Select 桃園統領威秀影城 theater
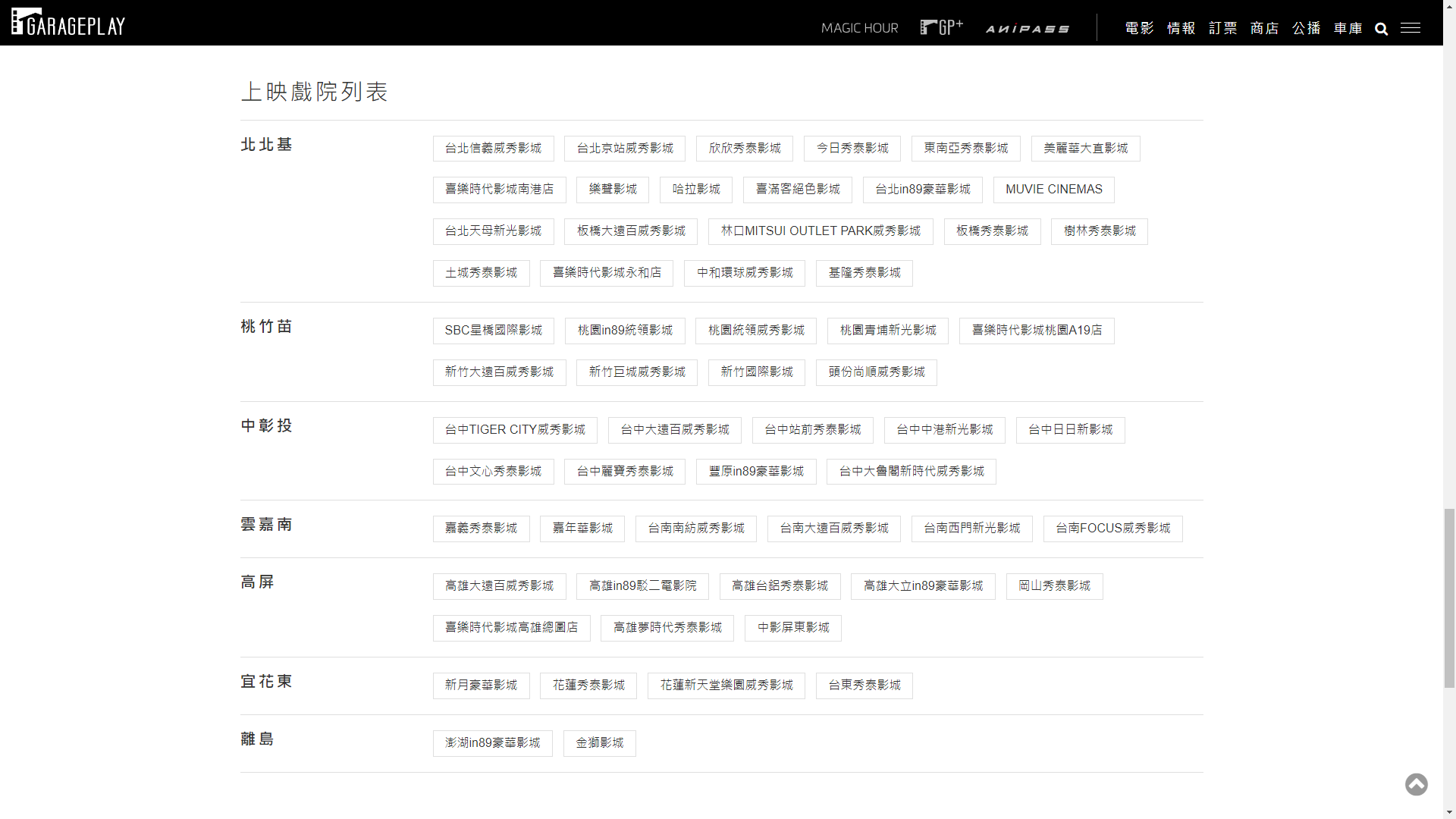This screenshot has width=1456, height=819. coord(756,331)
